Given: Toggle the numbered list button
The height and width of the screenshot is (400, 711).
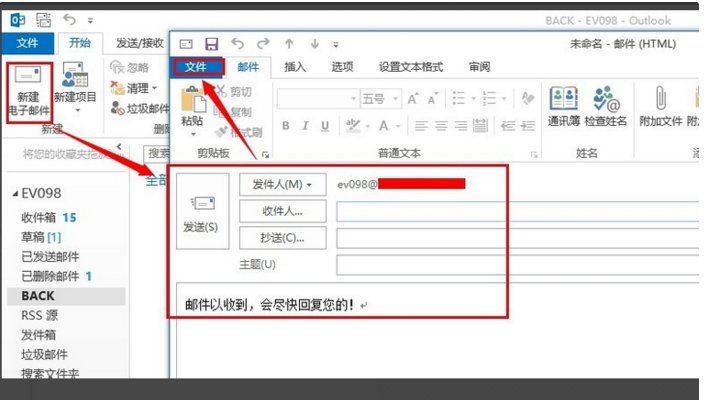Looking at the screenshot, I should [x=489, y=98].
